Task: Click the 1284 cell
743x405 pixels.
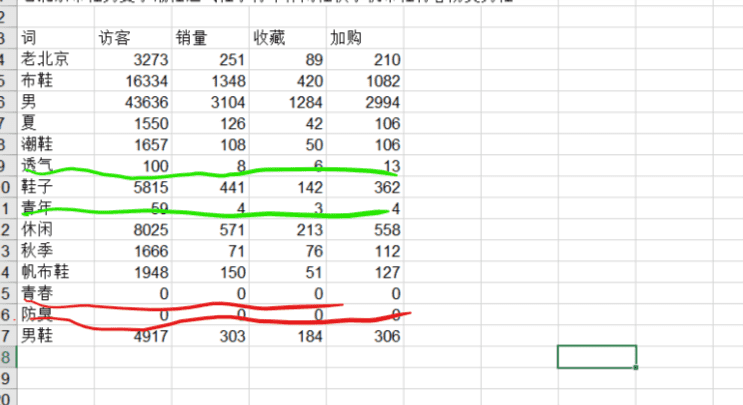Action: coord(288,102)
